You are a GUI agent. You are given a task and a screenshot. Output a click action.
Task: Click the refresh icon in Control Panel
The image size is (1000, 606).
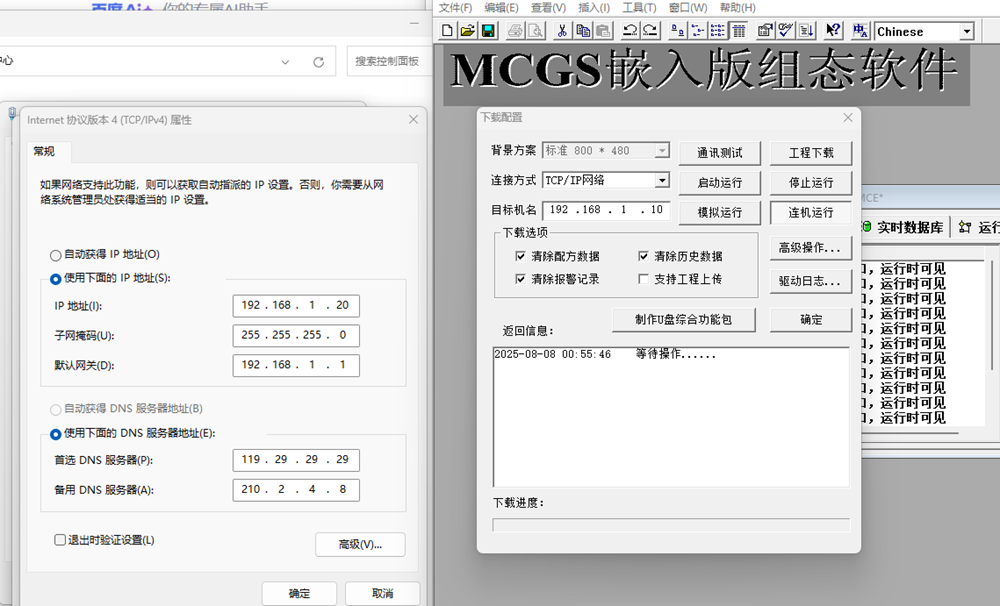pos(318,62)
